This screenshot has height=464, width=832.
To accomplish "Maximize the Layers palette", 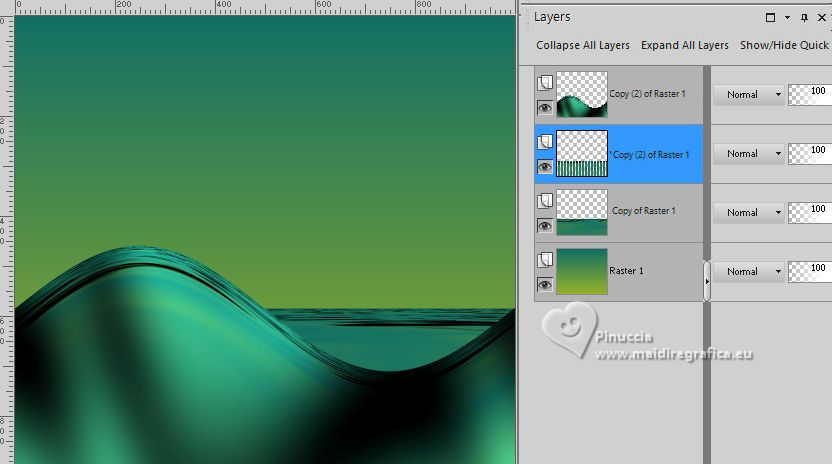I will pyautogui.click(x=770, y=18).
